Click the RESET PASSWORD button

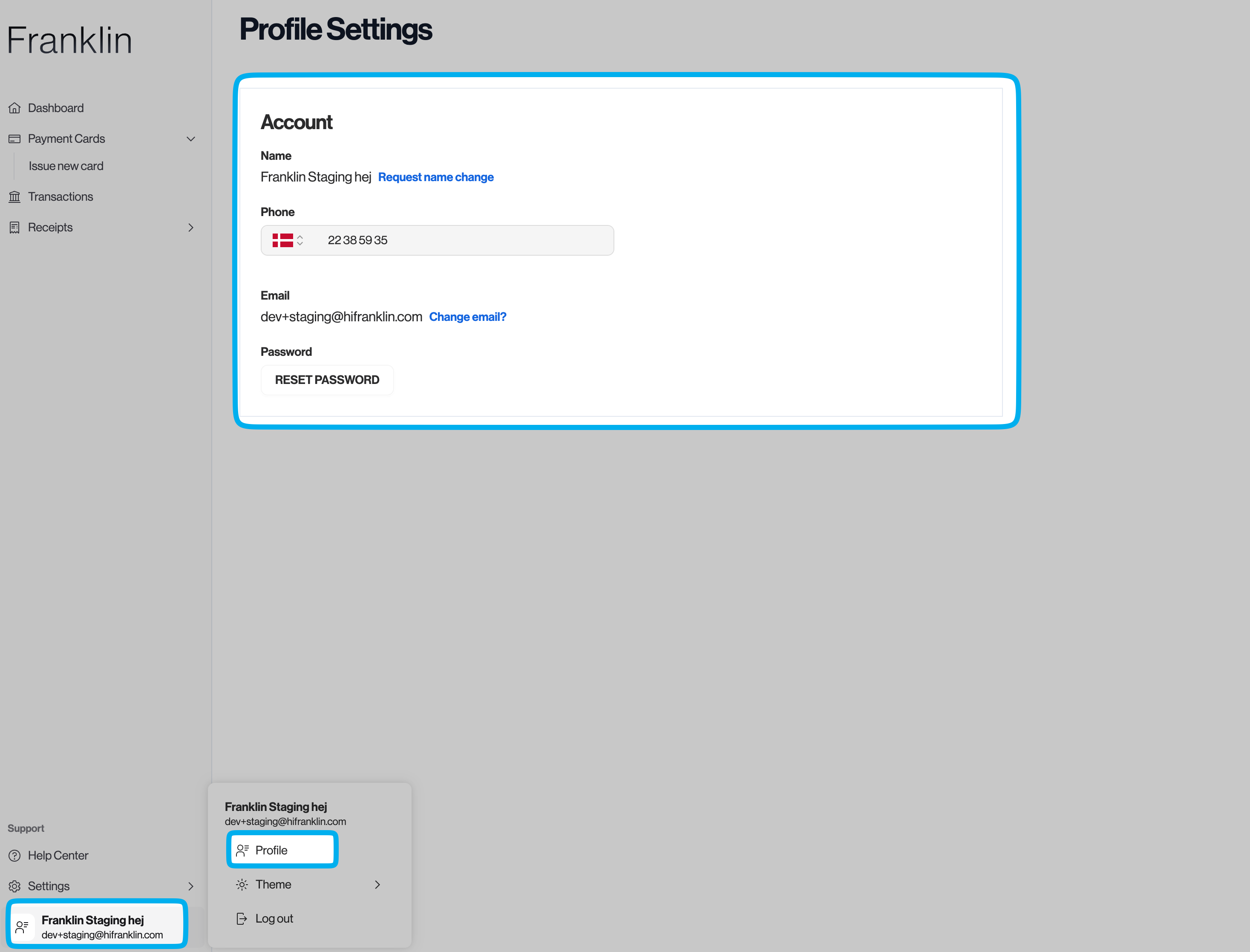tap(327, 380)
